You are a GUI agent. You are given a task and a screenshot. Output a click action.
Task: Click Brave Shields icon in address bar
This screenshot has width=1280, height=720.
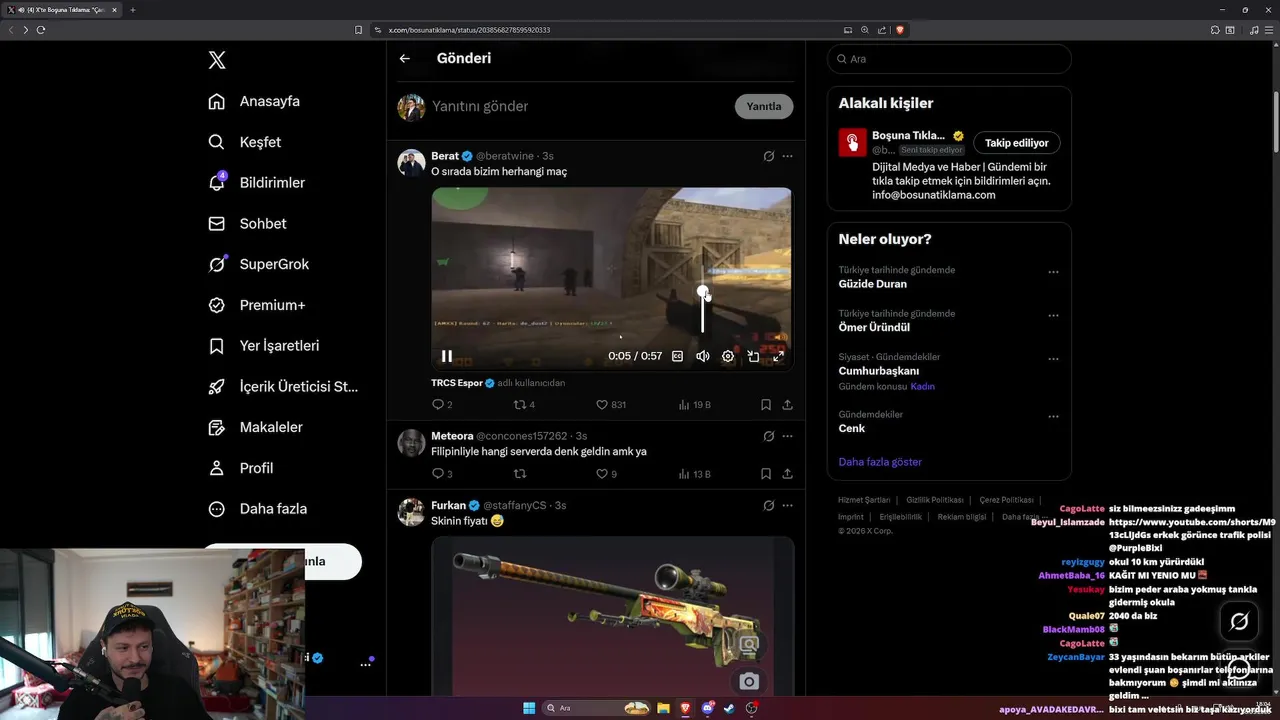point(900,30)
